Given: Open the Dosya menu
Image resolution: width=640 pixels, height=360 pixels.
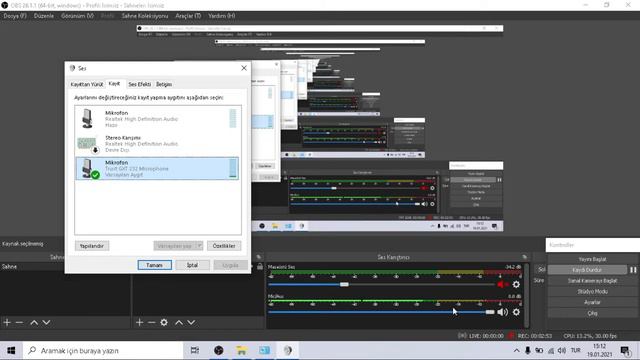Looking at the screenshot, I should click(15, 16).
